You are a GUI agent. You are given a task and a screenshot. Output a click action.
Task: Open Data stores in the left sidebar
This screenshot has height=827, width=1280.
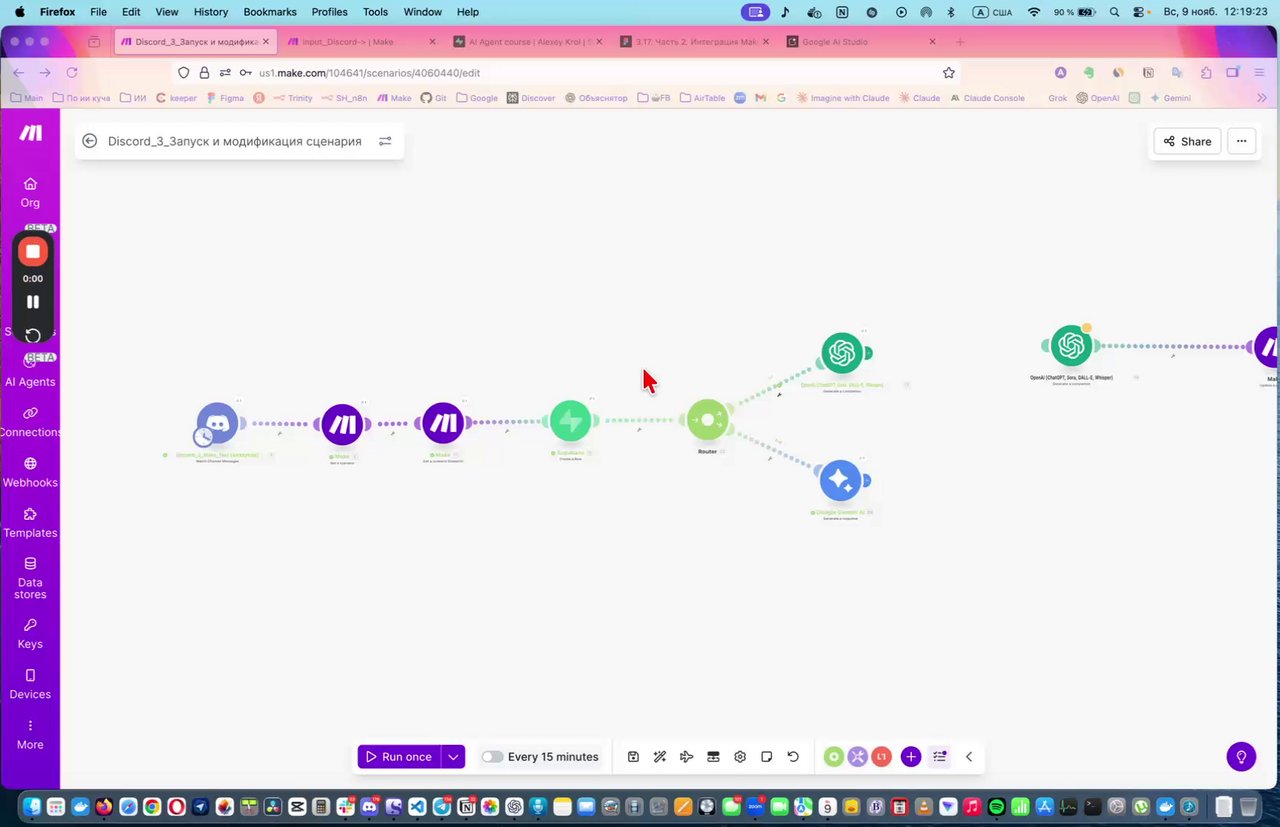(30, 578)
